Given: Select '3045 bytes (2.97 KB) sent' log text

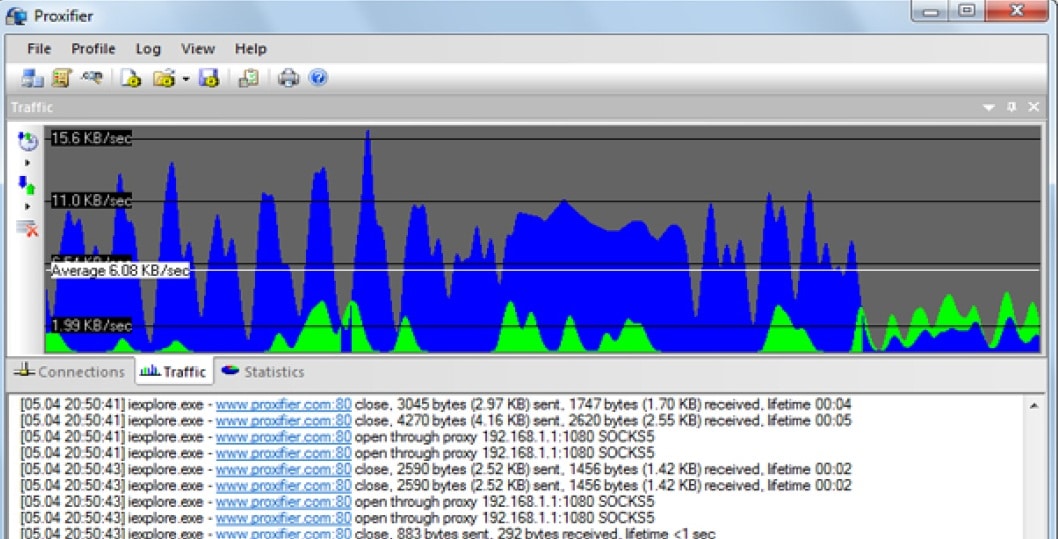Looking at the screenshot, I should [x=480, y=405].
